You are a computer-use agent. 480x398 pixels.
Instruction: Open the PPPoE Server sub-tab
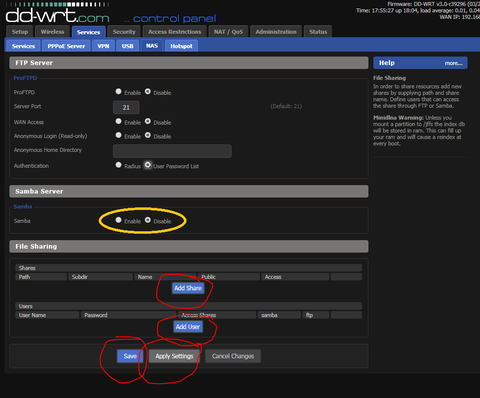pos(66,46)
